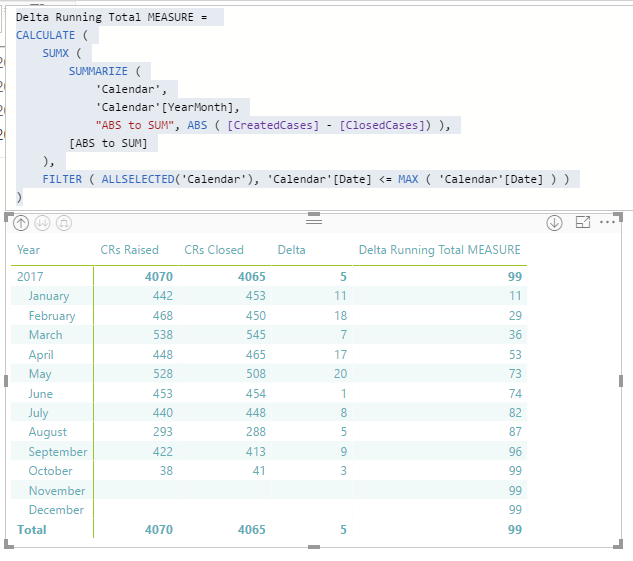The image size is (633, 561).
Task: Click CRs Raised value 38 for October
Action: 166,471
